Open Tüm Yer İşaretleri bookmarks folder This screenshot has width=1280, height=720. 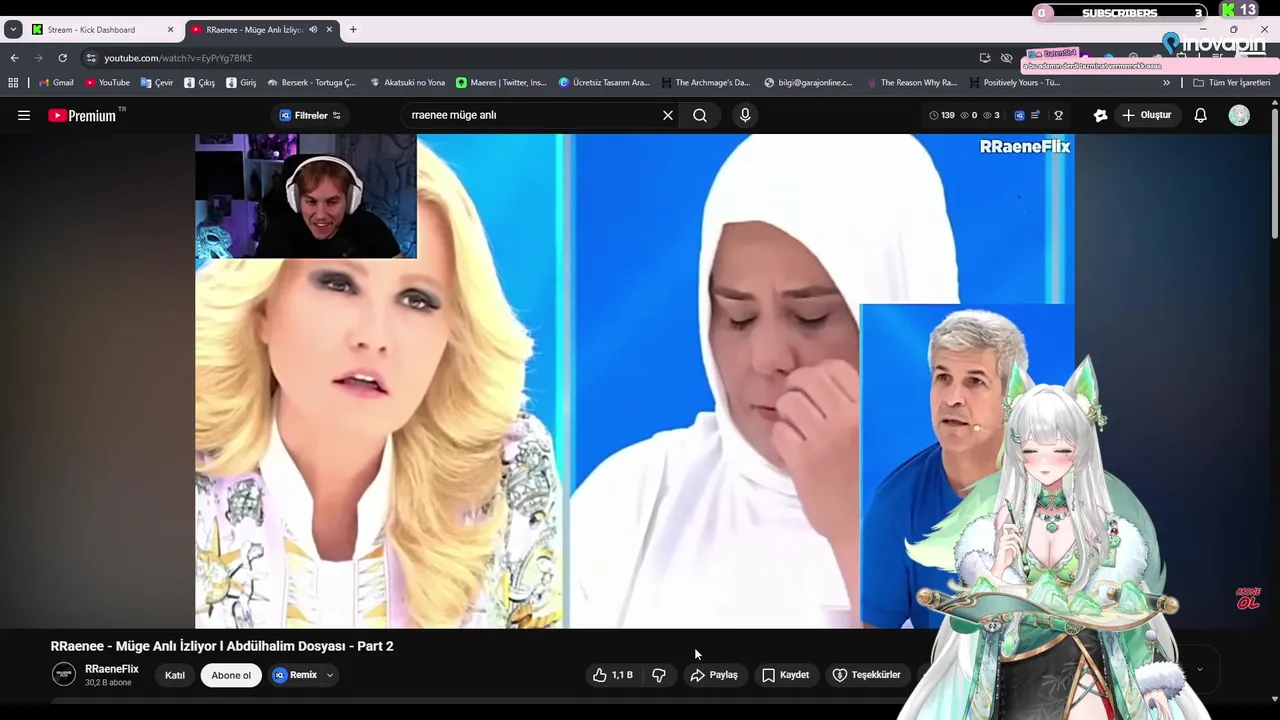1231,83
